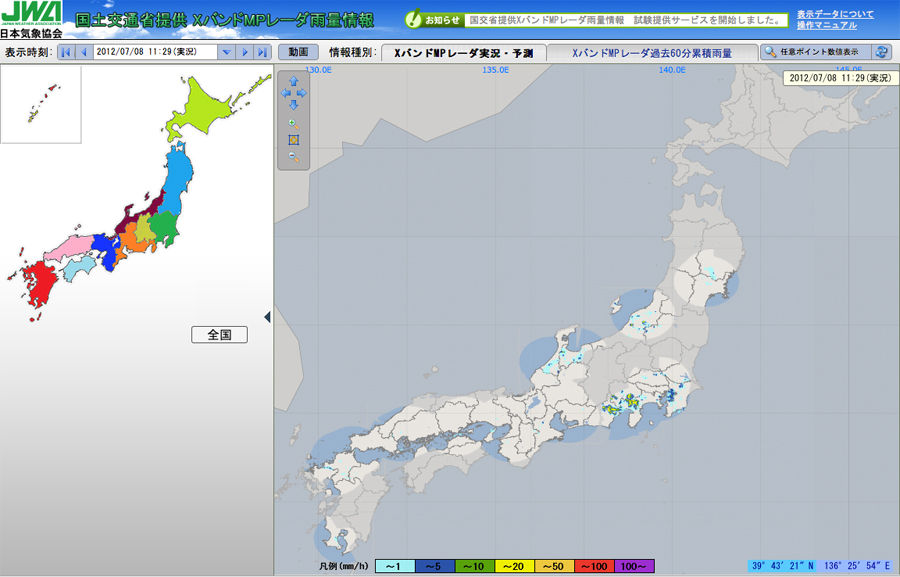Select the XバンドMPレーダ実況・予測 tab

click(x=463, y=53)
